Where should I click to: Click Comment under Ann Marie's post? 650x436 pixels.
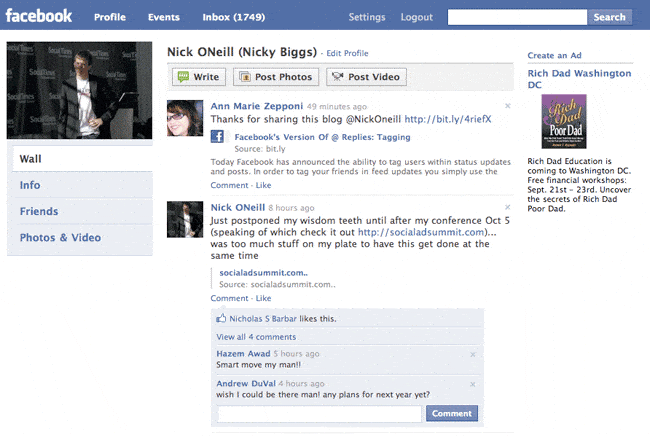point(229,185)
